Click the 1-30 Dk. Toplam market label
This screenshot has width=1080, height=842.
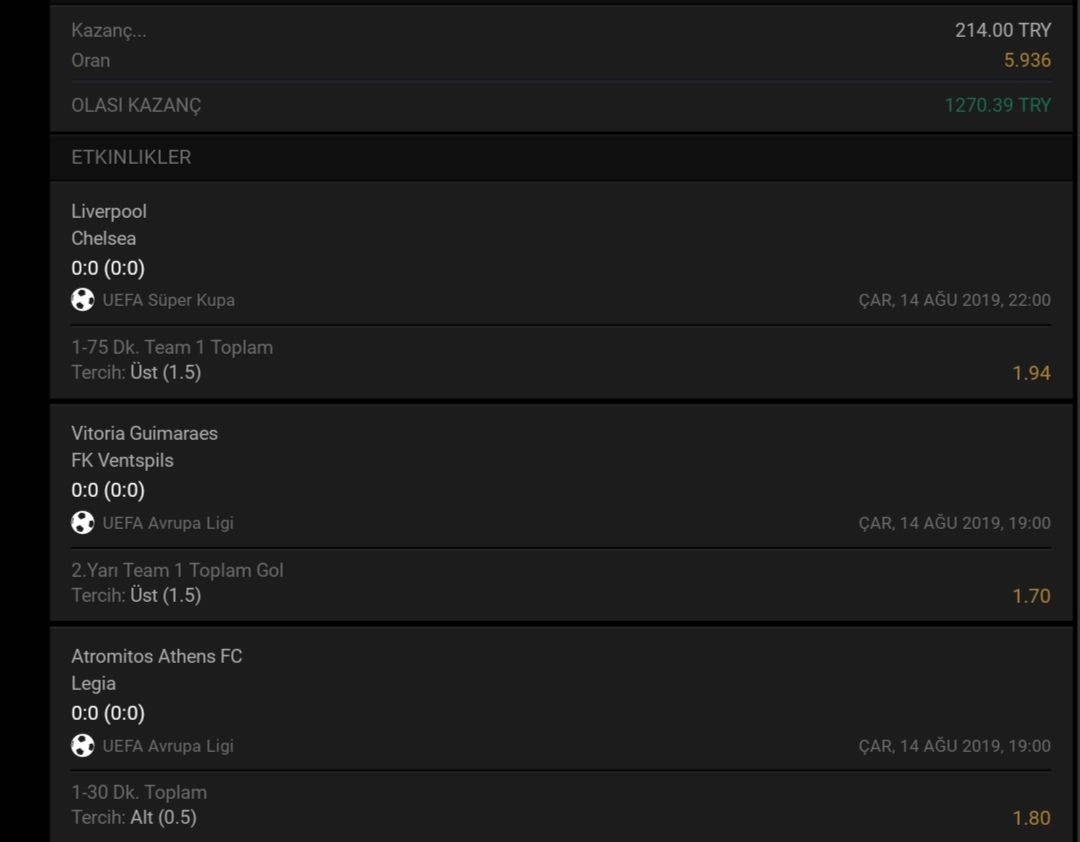click(139, 792)
